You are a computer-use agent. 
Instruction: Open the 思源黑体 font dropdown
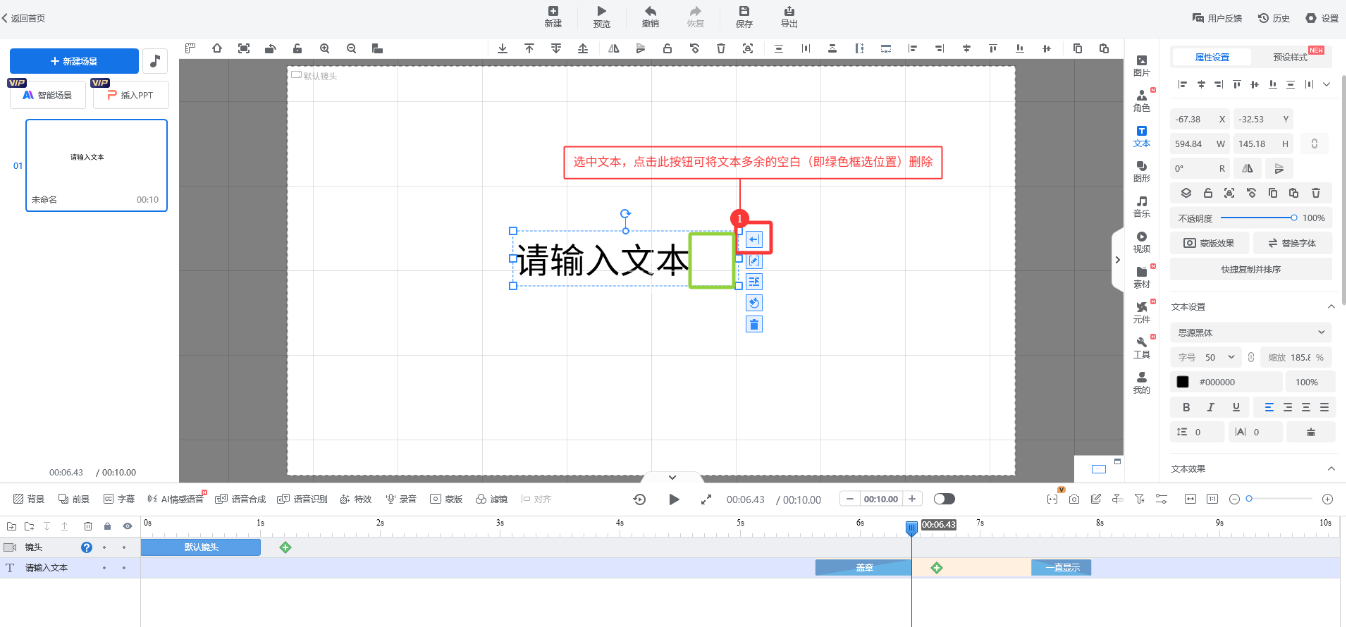coord(1250,332)
